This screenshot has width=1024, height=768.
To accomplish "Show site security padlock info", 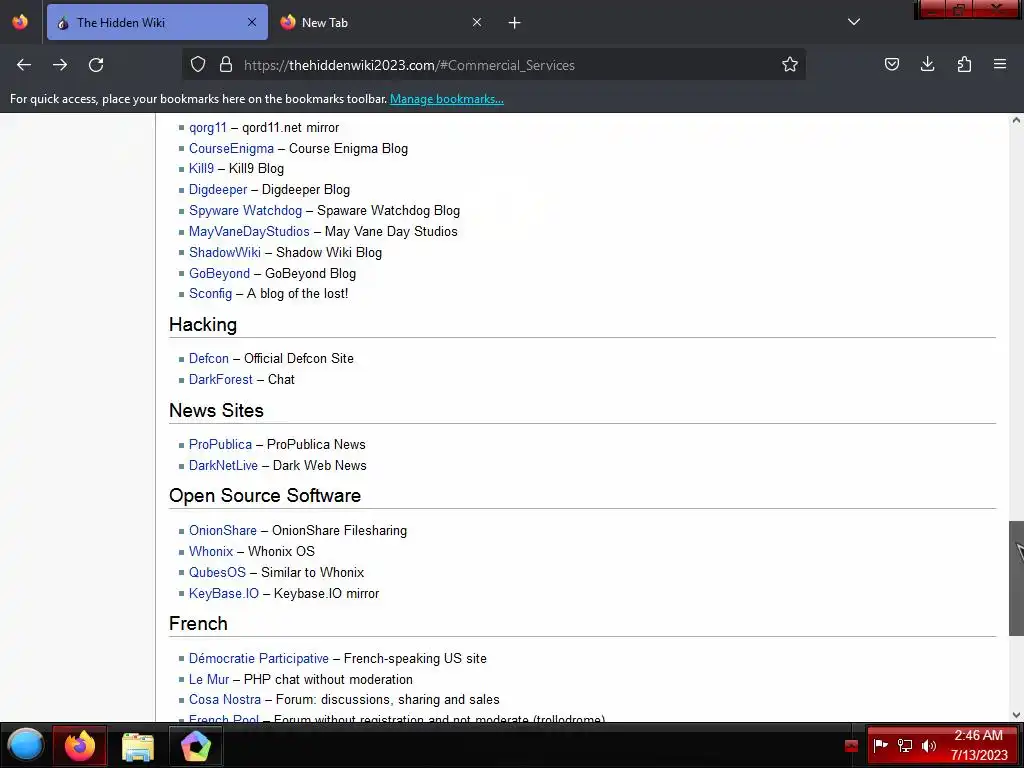I will 226,64.
